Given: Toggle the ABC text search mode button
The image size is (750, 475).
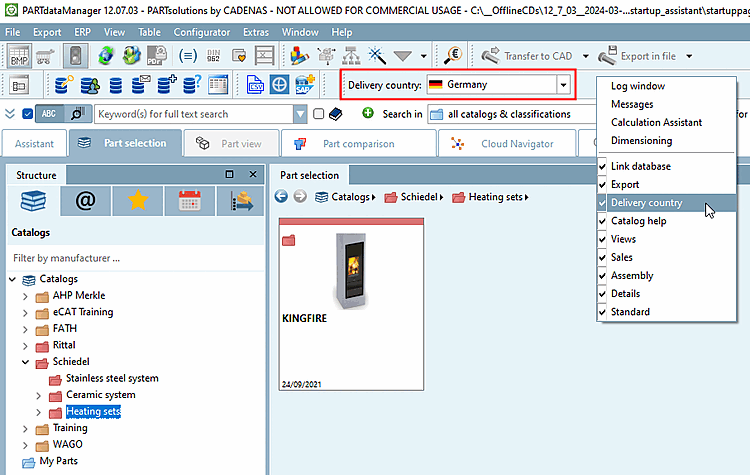Looking at the screenshot, I should [49, 114].
